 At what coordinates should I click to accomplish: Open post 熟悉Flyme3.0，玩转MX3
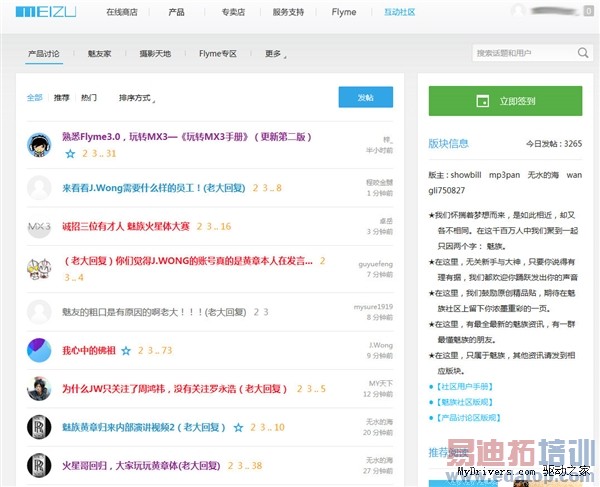click(x=187, y=137)
